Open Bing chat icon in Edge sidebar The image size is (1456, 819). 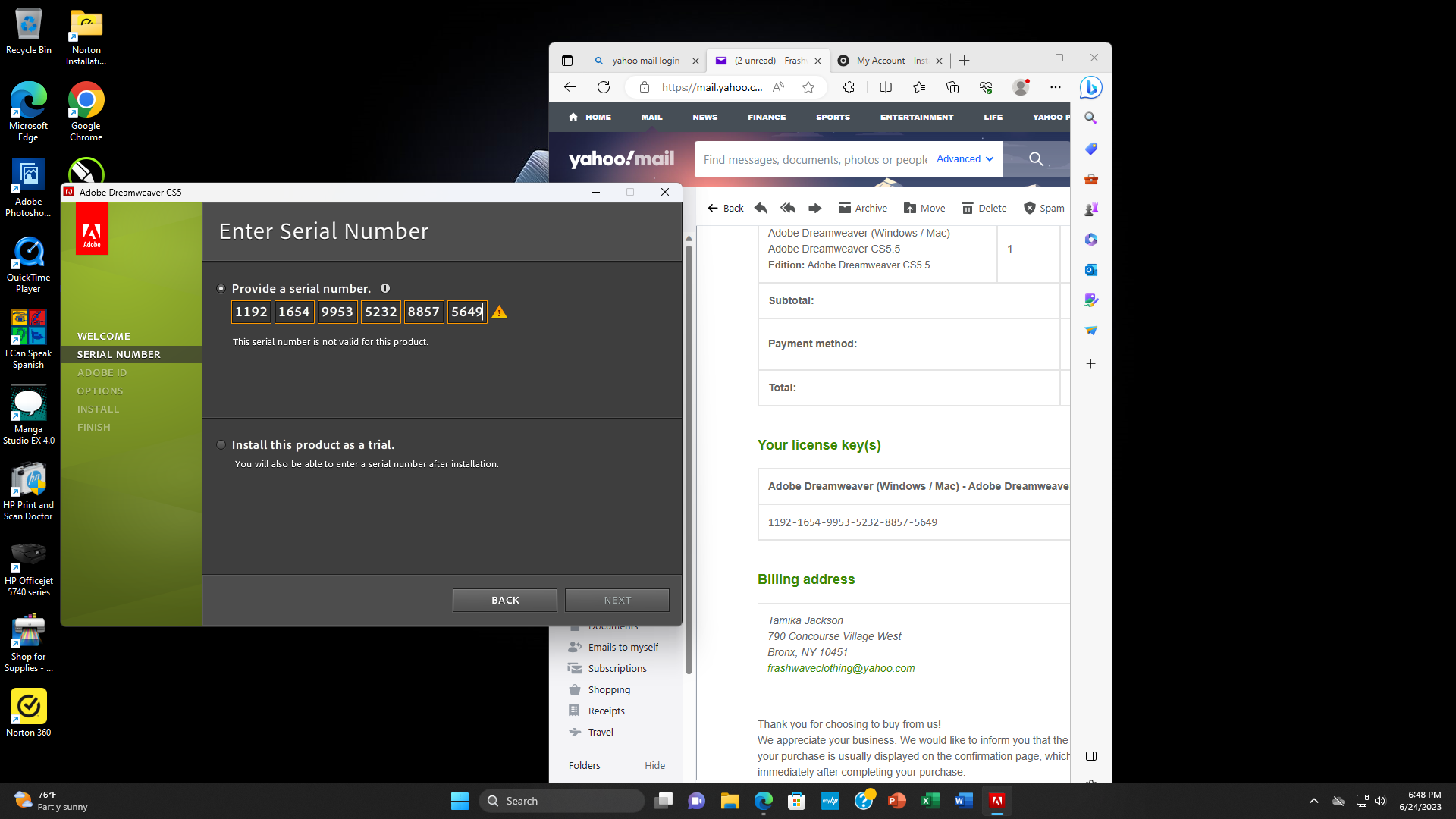point(1090,87)
